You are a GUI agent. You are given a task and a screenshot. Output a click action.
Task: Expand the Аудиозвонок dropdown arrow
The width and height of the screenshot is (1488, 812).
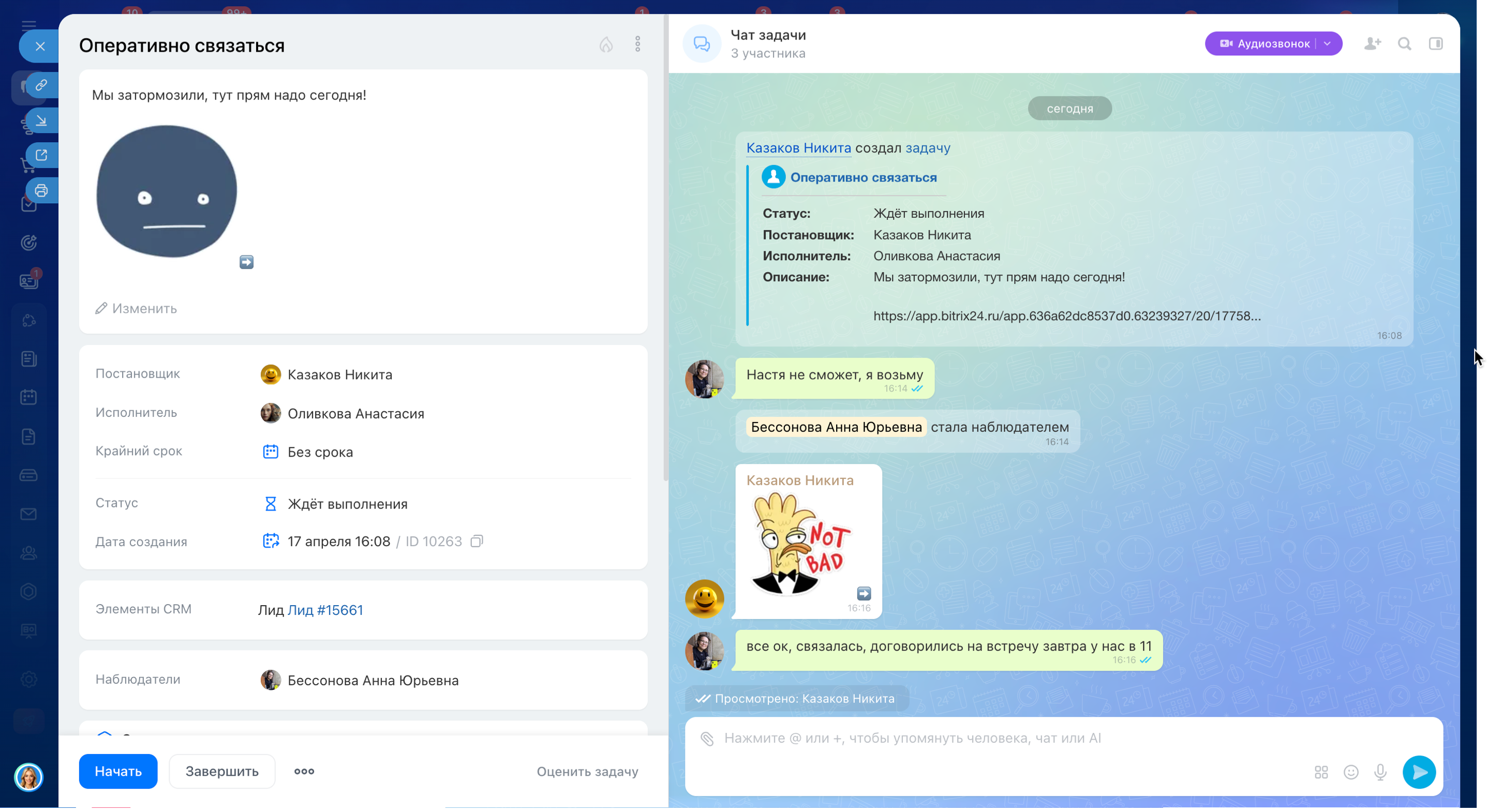click(x=1327, y=44)
